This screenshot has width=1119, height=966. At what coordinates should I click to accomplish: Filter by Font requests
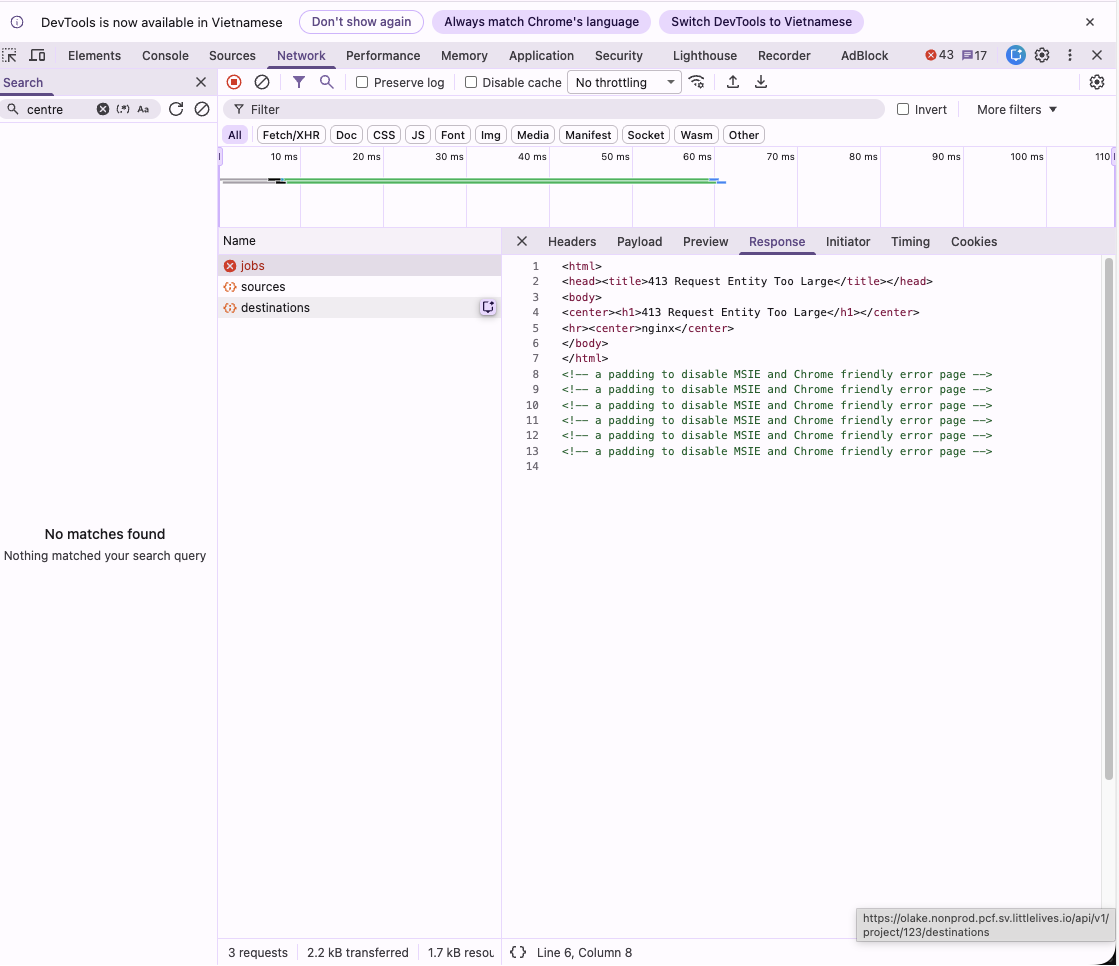(452, 135)
